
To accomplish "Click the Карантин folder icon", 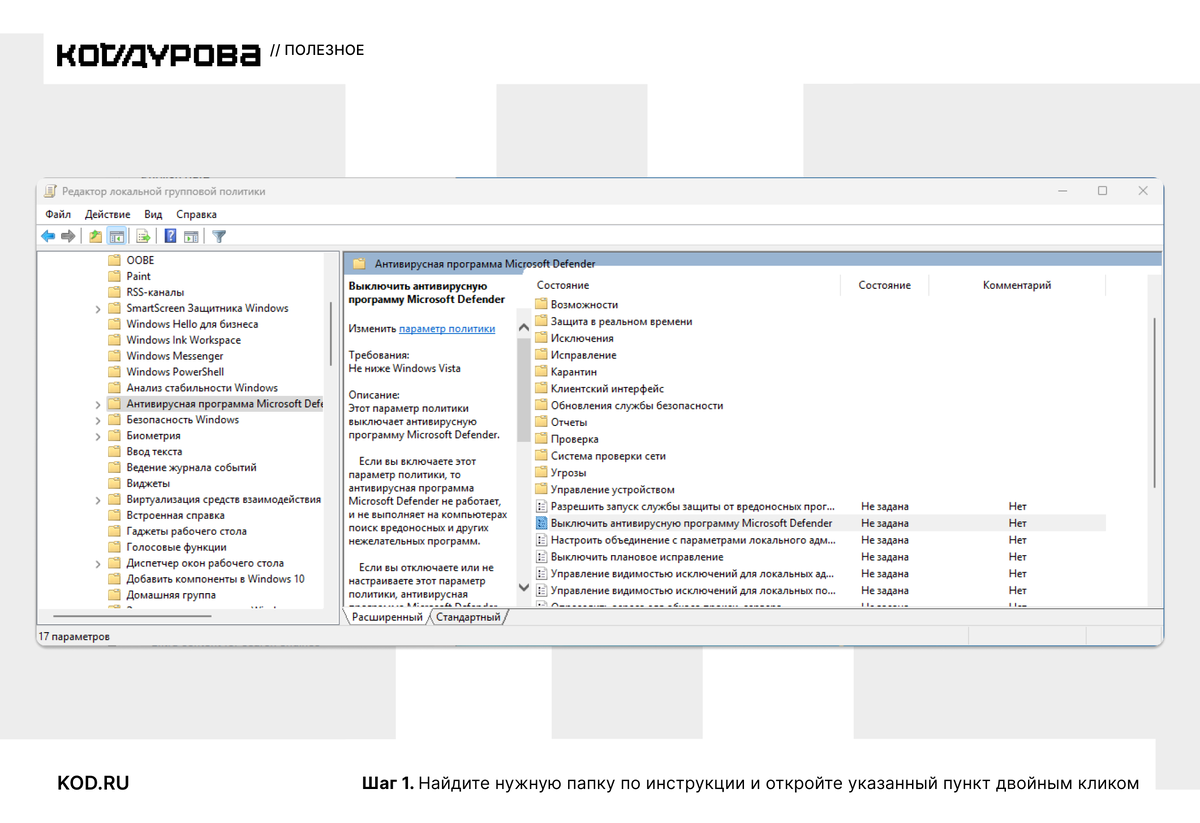I will (x=541, y=372).
